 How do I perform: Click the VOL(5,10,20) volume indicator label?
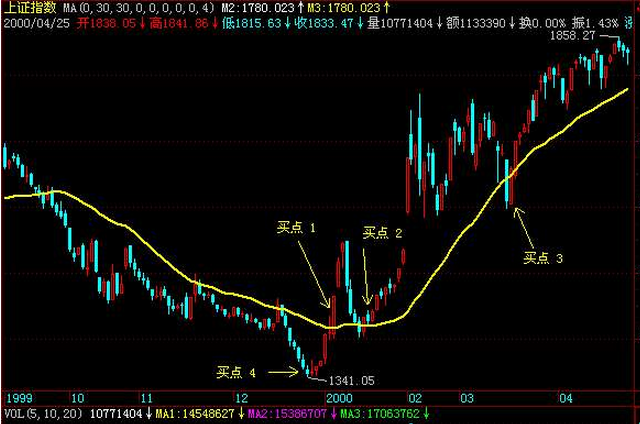tap(43, 412)
